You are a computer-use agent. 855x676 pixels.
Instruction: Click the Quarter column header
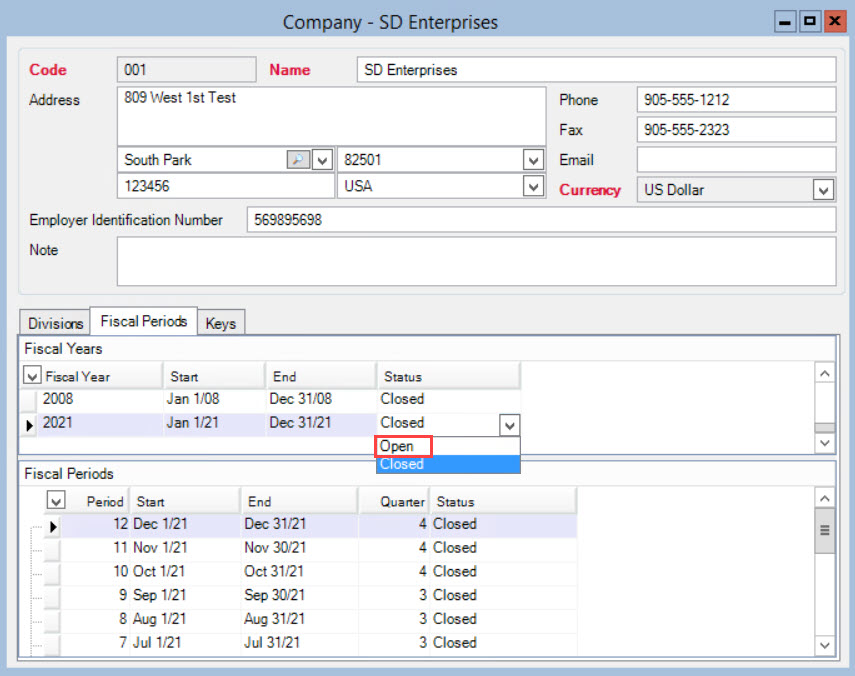coord(394,501)
